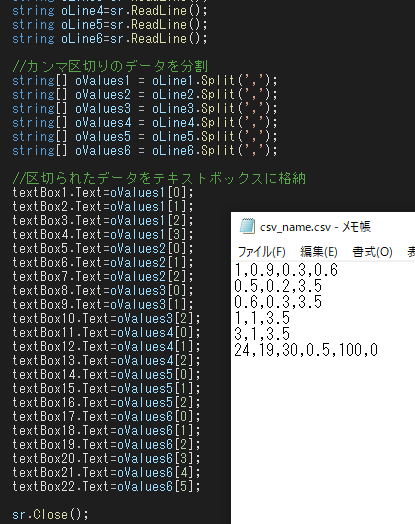Click the sr.Close(); statement in the code
The height and width of the screenshot is (524, 415).
click(x=50, y=514)
